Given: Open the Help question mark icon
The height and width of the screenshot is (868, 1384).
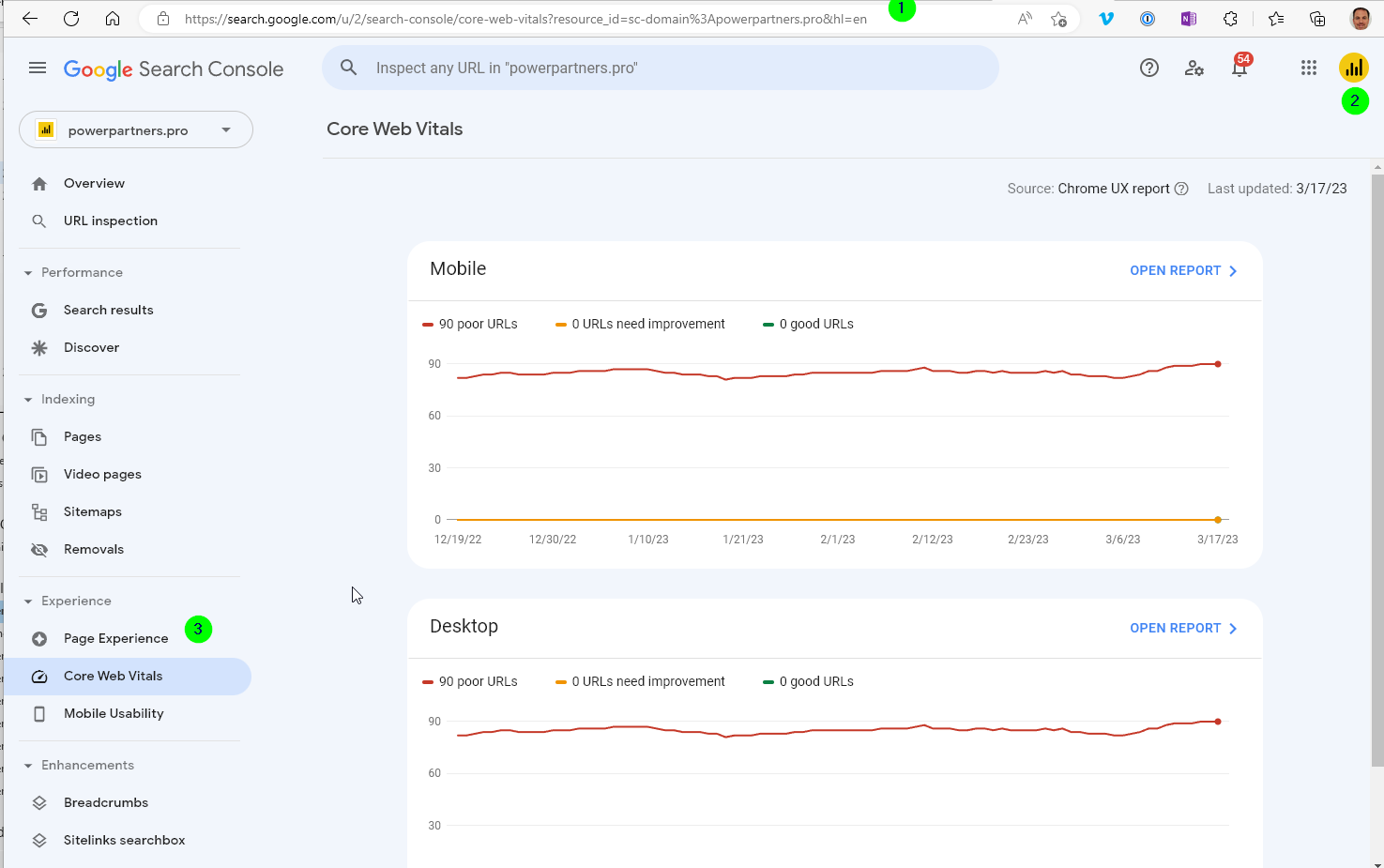Looking at the screenshot, I should tap(1149, 68).
